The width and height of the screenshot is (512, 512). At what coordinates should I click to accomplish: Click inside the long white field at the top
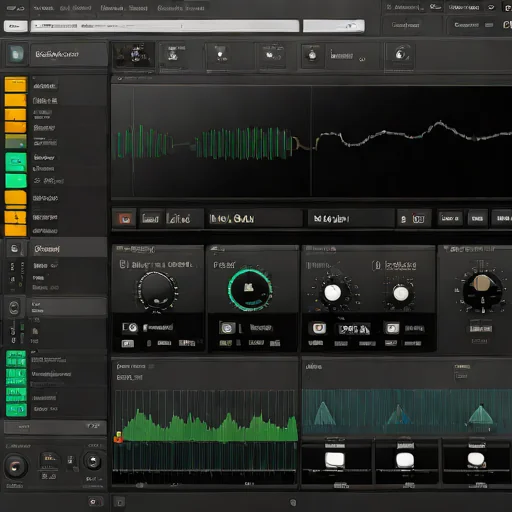(165, 26)
